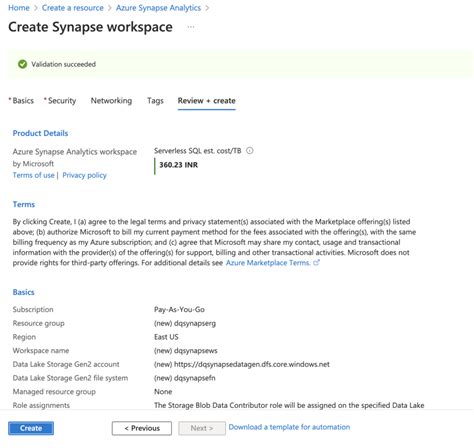
Task: Open the Azure Synapse Analytics breadcrumb
Action: click(x=158, y=8)
